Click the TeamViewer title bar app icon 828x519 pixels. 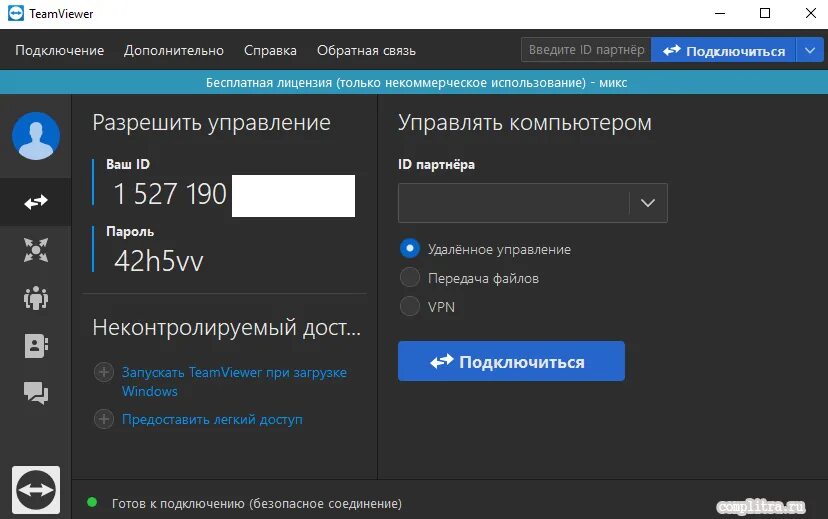[x=16, y=13]
